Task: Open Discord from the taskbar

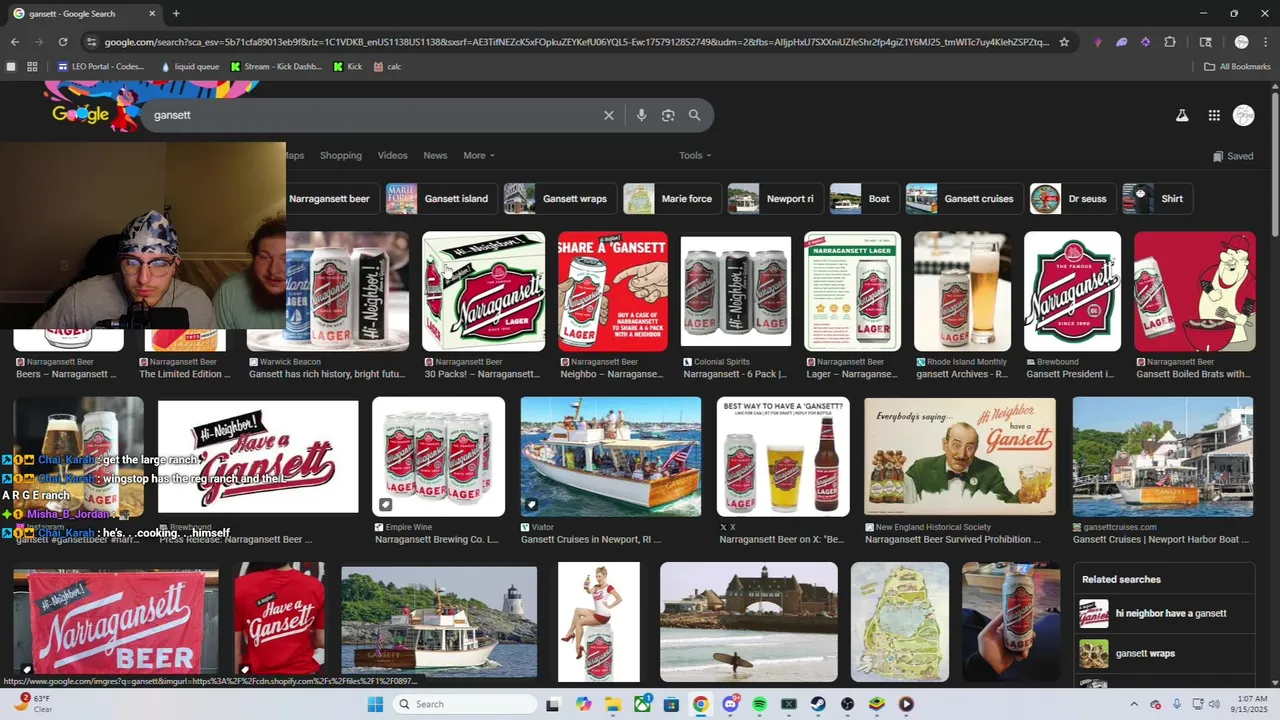Action: [x=730, y=704]
